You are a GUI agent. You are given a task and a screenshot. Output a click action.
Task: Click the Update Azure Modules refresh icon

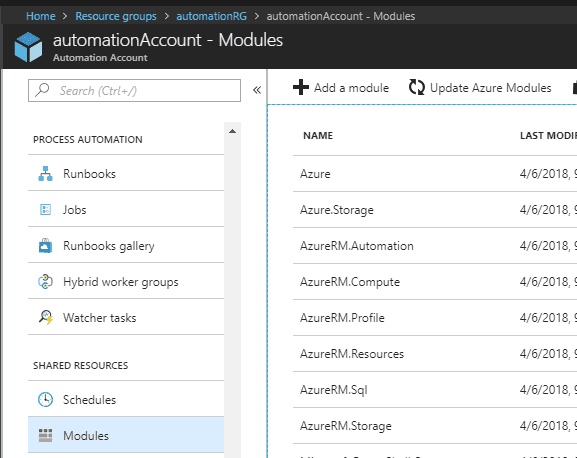(x=417, y=88)
